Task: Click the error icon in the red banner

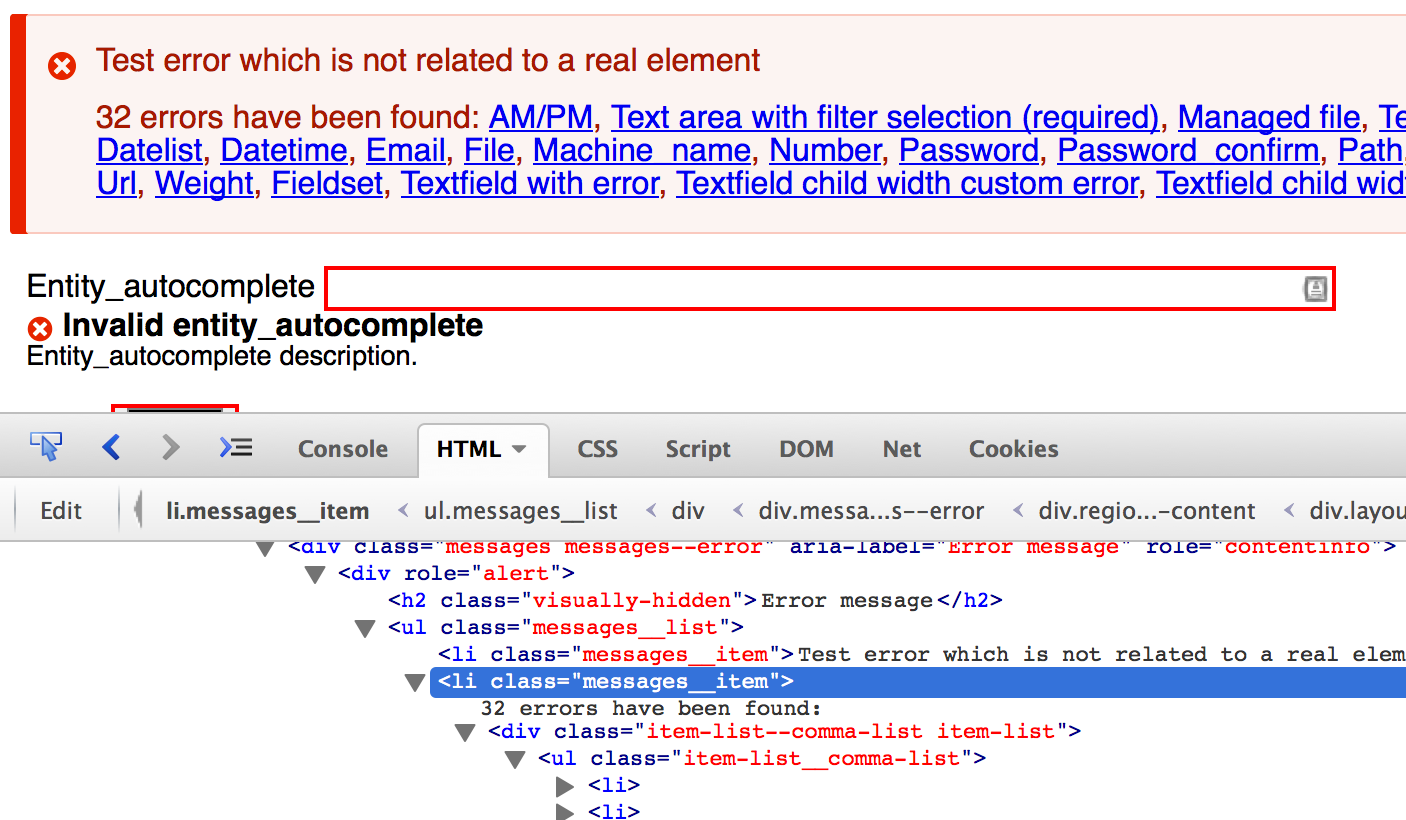Action: tap(61, 65)
